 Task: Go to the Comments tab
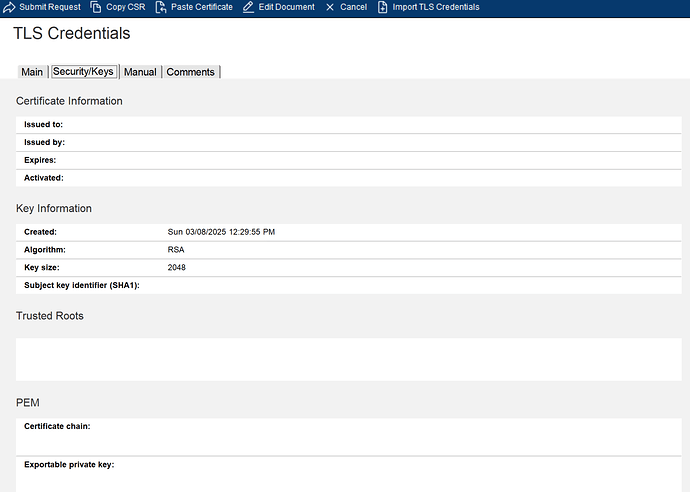pyautogui.click(x=191, y=72)
